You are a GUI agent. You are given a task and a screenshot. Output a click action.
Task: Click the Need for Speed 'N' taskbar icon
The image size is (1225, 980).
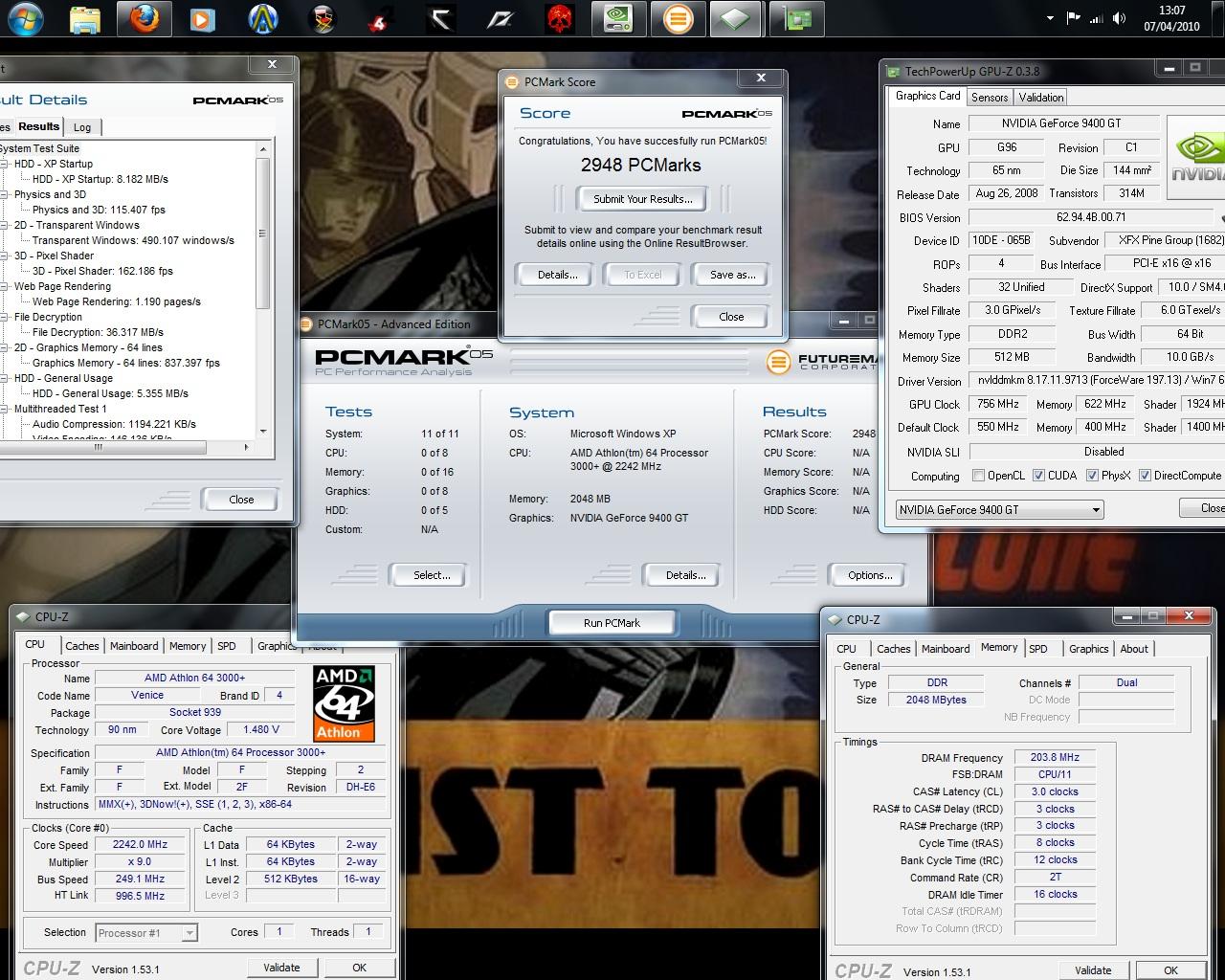tap(501, 18)
